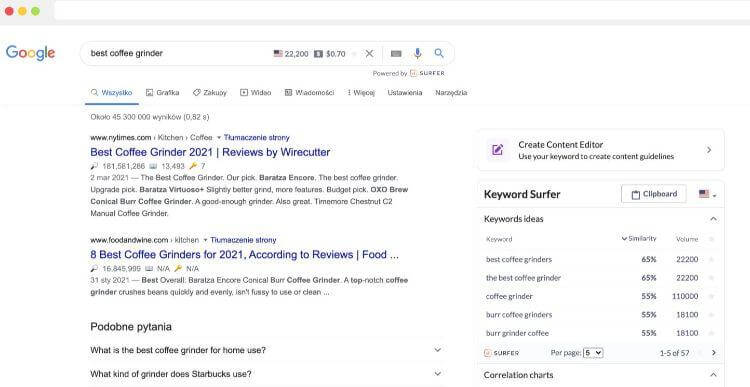Open Create Content Editor via right chevron

point(709,150)
